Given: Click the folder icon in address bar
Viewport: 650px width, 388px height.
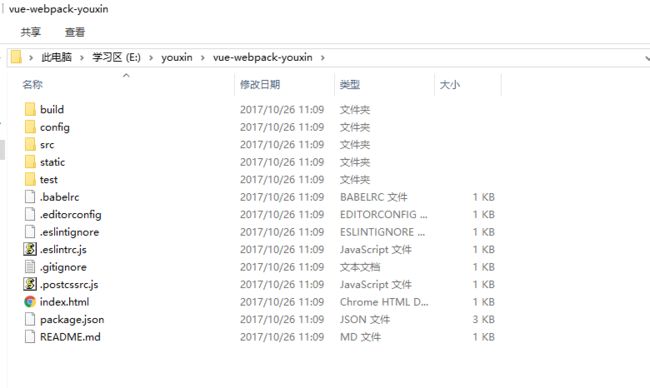Looking at the screenshot, I should click(16, 57).
